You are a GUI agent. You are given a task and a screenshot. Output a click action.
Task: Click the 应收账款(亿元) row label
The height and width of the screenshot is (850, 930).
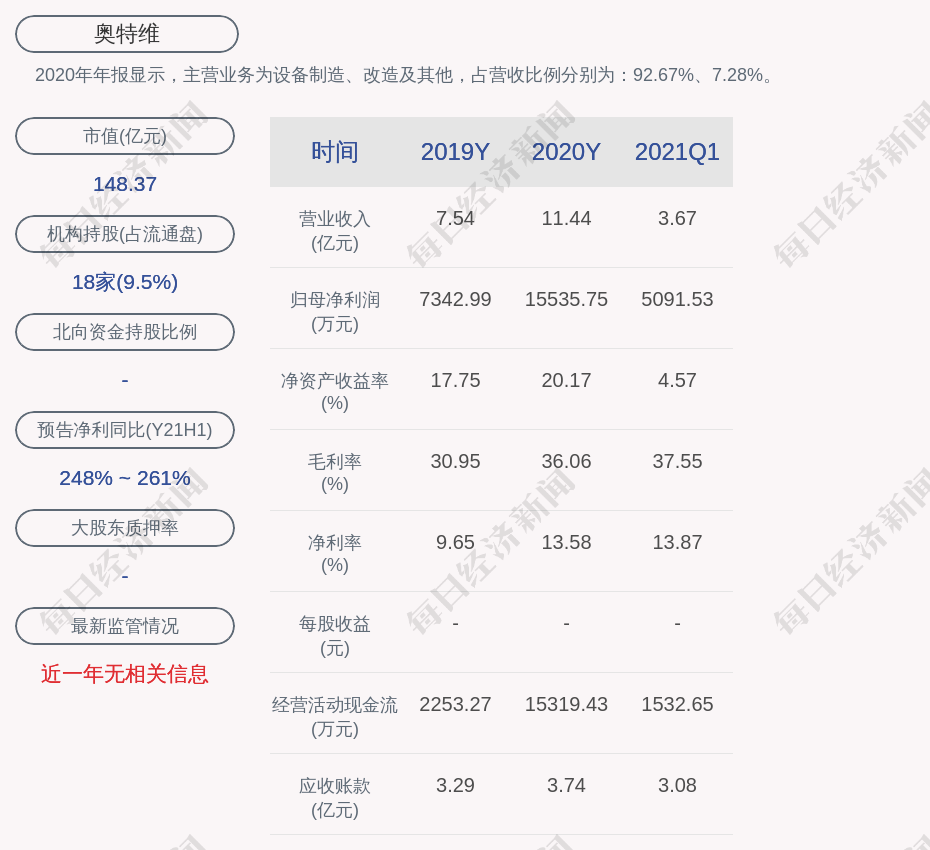[335, 798]
